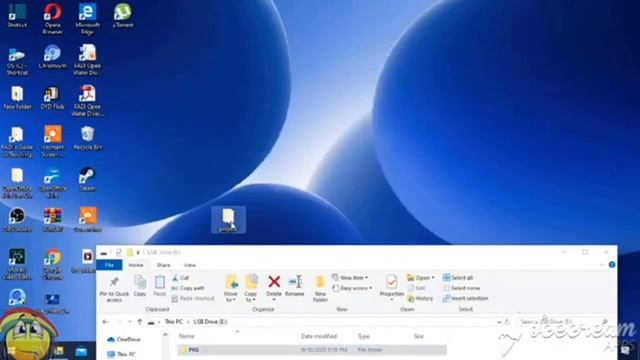Switch to the Home ribbon tab
This screenshot has width=640, height=360.
[x=136, y=265]
